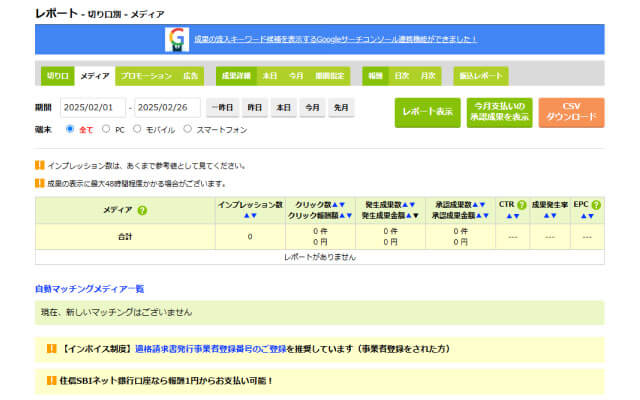Sort 承認成果金額 ascending with the up arrow
Viewport: 640px width, 400px height.
479,216
